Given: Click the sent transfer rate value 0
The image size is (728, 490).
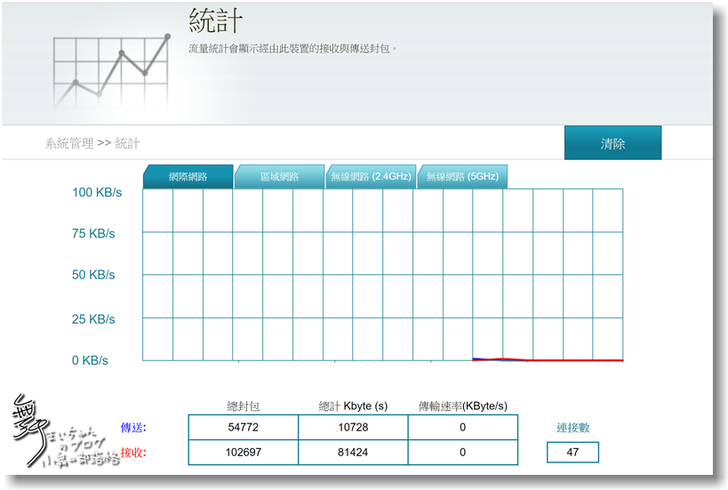Looking at the screenshot, I should tap(462, 427).
